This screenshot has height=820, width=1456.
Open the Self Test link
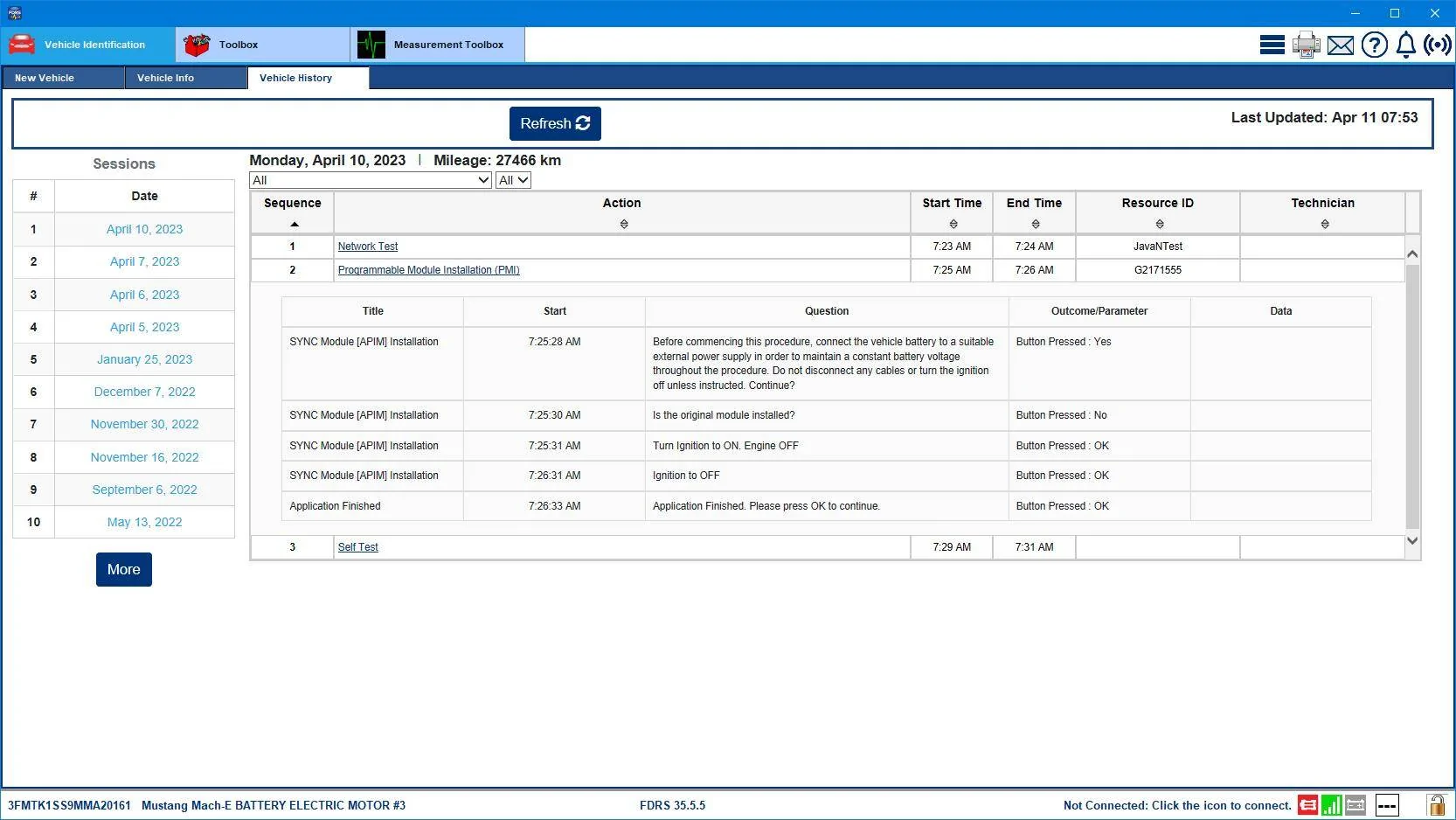tap(358, 547)
